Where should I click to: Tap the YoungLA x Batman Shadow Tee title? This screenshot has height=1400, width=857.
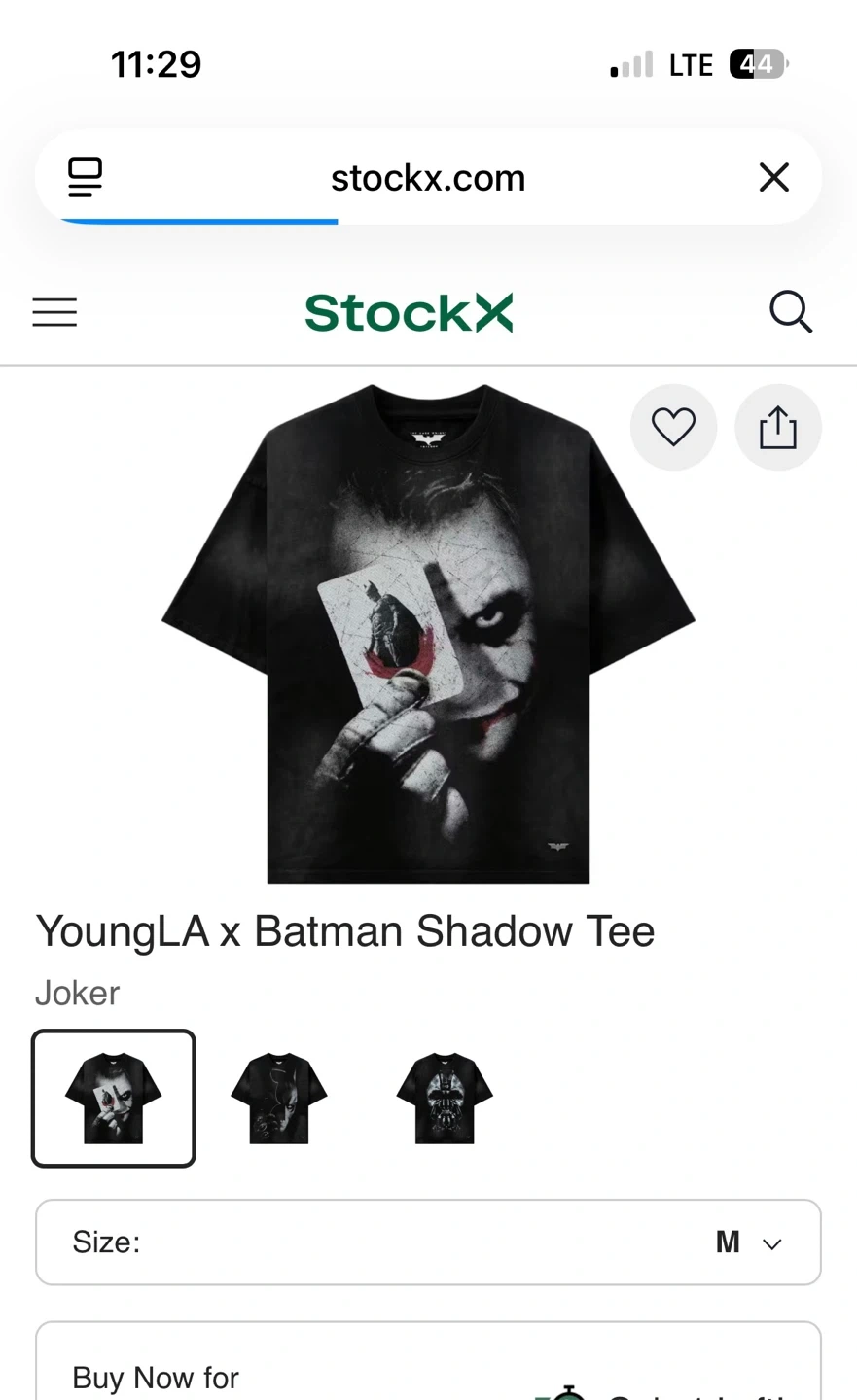(x=345, y=931)
